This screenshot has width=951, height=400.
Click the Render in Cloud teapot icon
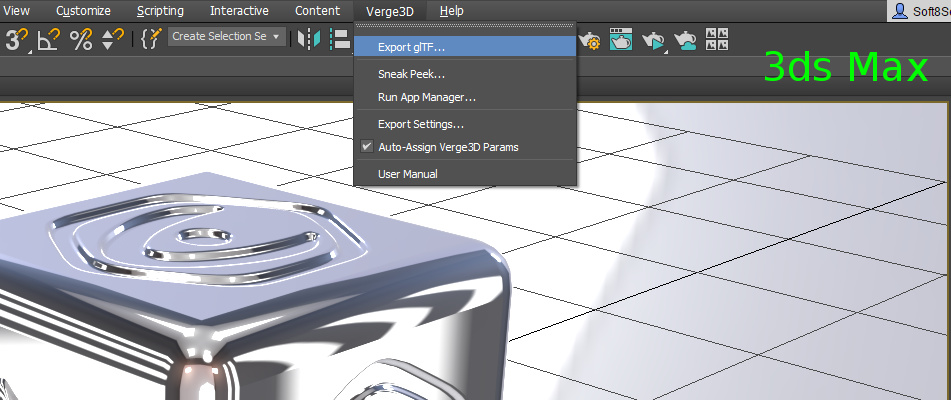[685, 40]
